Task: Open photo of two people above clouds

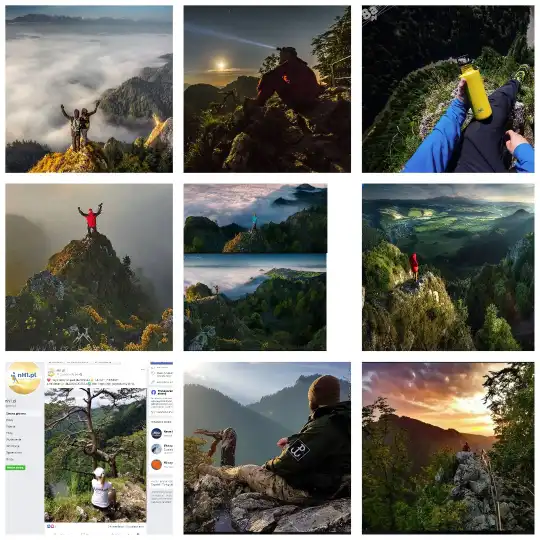Action: click(x=89, y=89)
